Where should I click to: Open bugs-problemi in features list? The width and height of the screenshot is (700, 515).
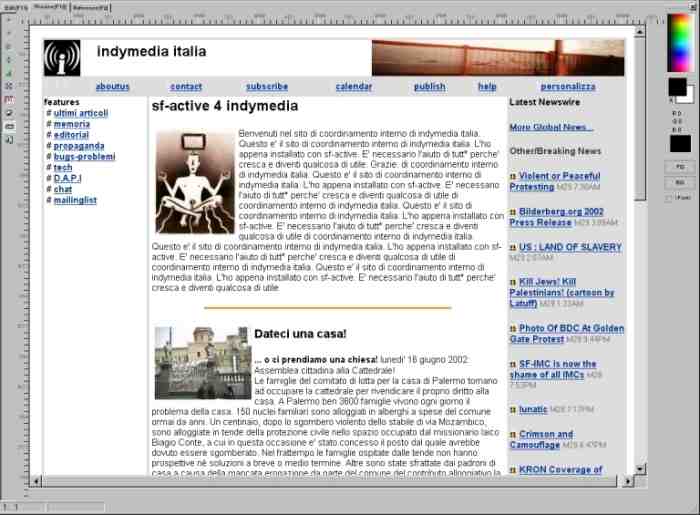[84, 157]
